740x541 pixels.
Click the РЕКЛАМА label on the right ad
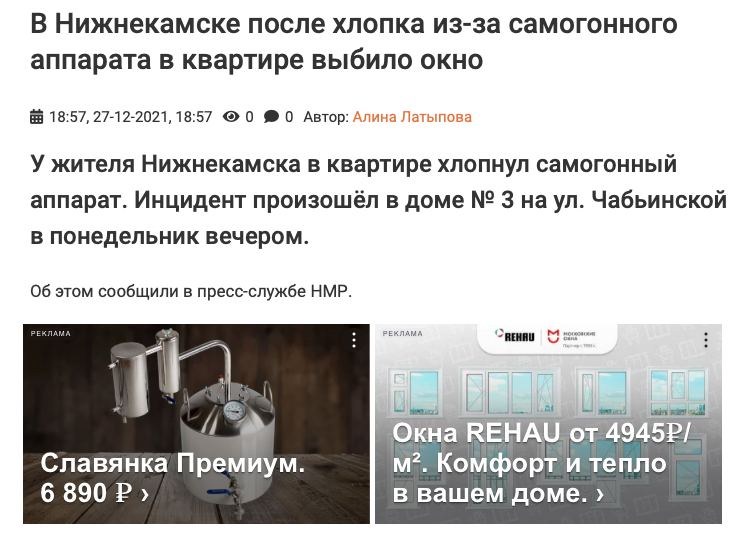pyautogui.click(x=403, y=333)
